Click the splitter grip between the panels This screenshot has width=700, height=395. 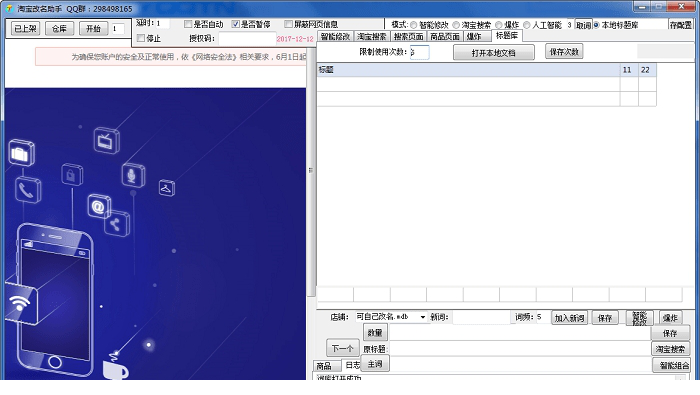(311, 170)
